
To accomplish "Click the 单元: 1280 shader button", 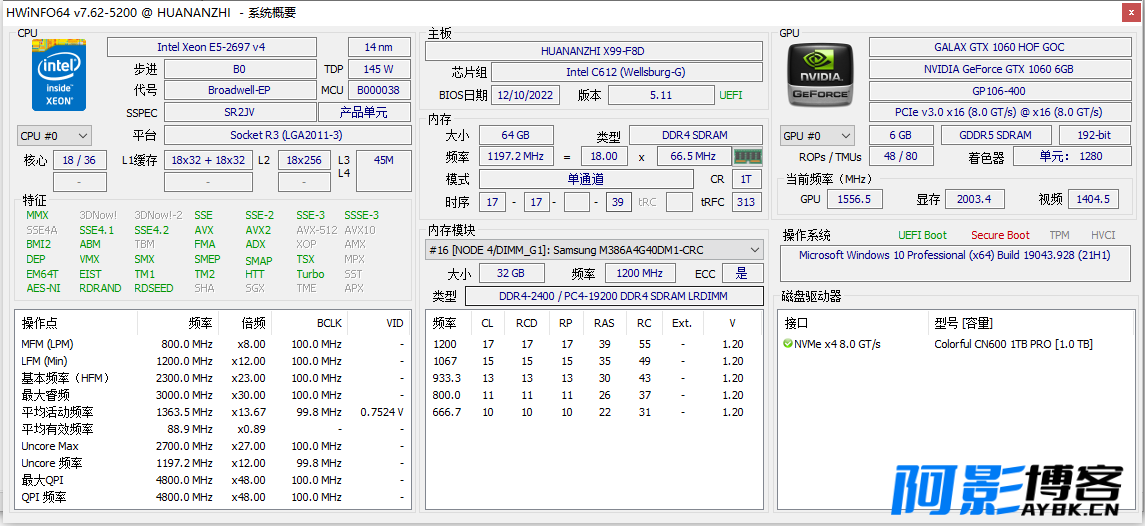I will (x=1071, y=156).
